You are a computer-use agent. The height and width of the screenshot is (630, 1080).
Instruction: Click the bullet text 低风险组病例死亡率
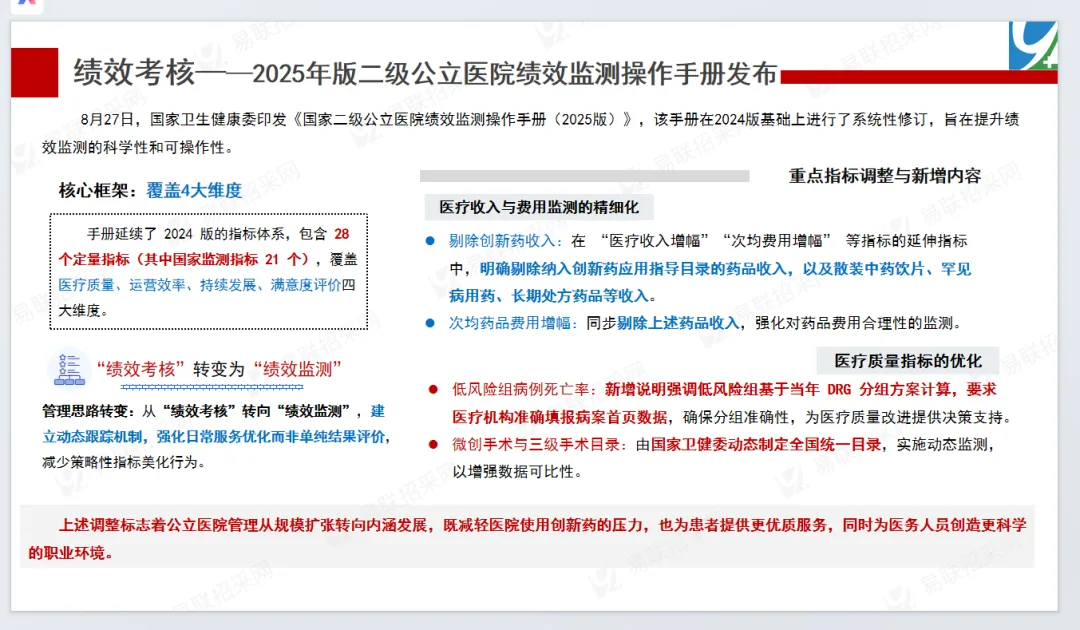coord(520,390)
